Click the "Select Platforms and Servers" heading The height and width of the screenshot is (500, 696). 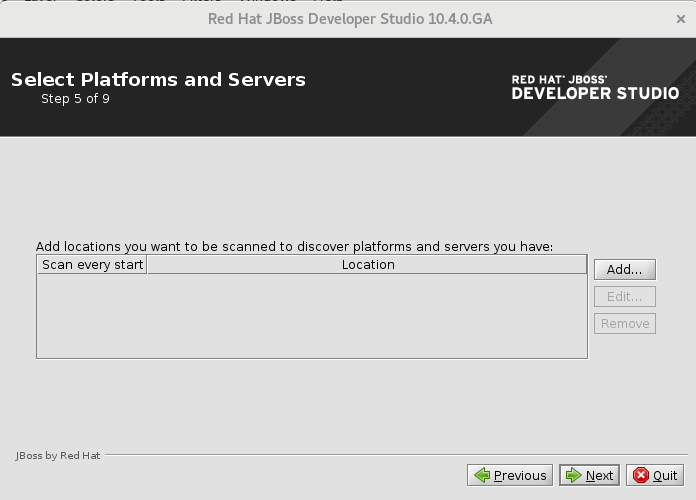pyautogui.click(x=158, y=80)
